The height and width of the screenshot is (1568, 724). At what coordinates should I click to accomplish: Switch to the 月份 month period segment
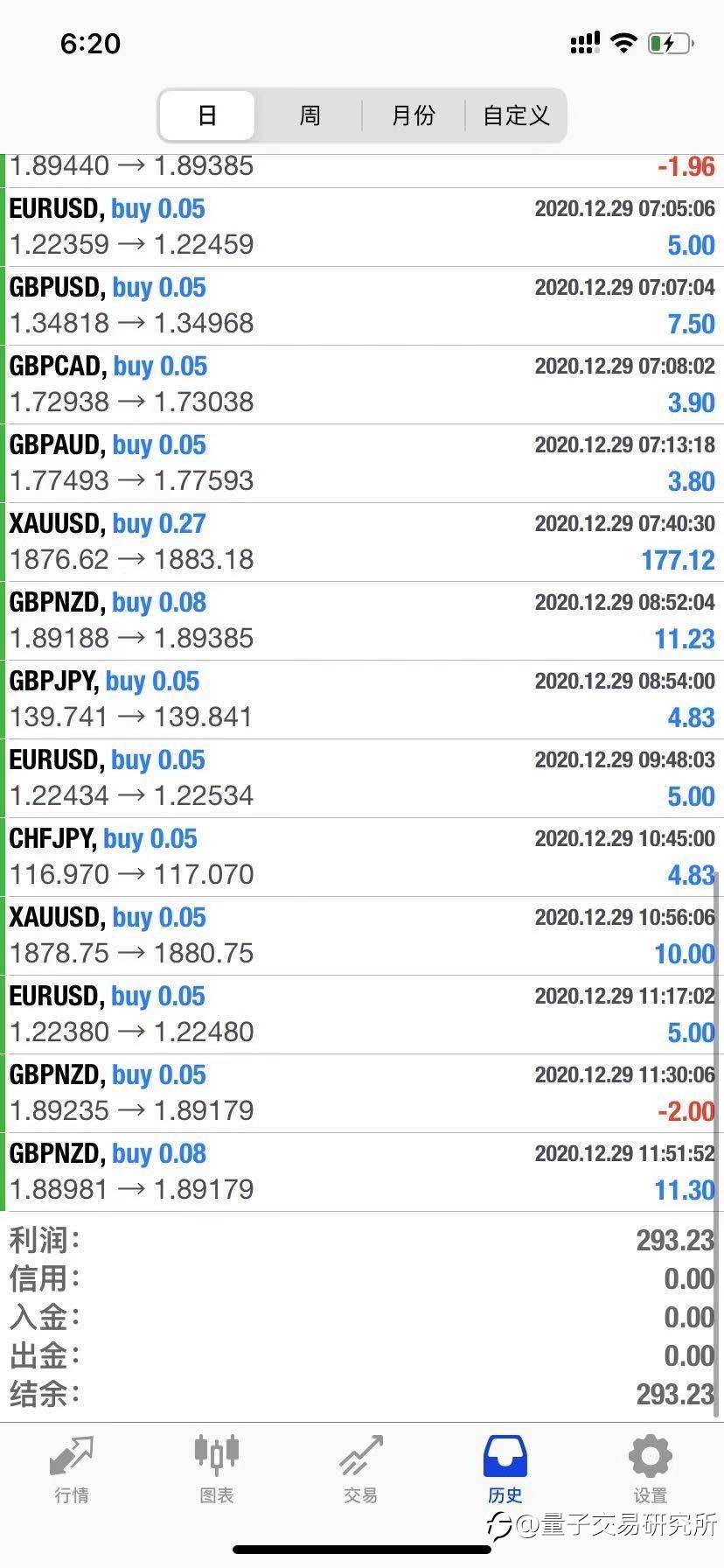click(x=413, y=115)
